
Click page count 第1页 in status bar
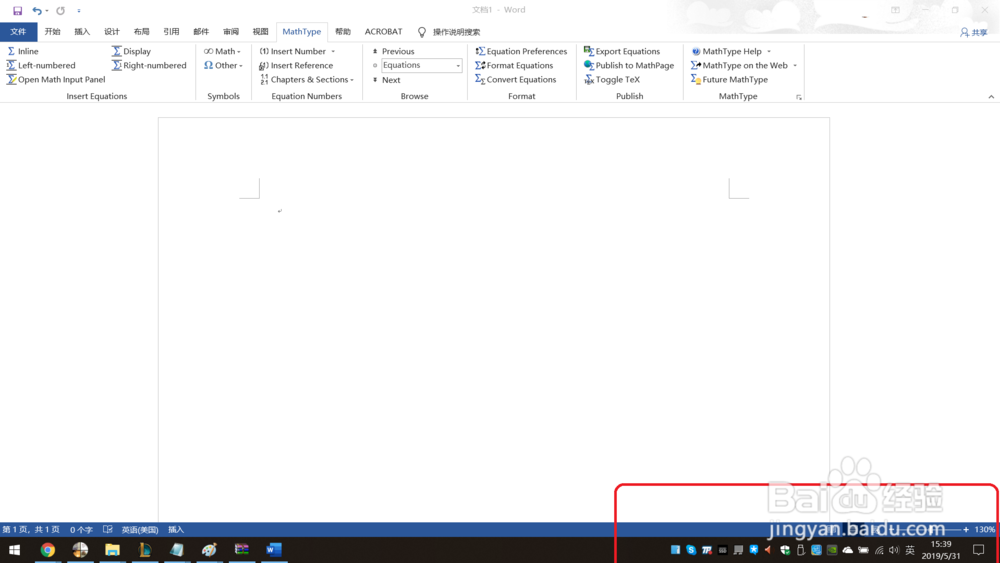[x=31, y=529]
